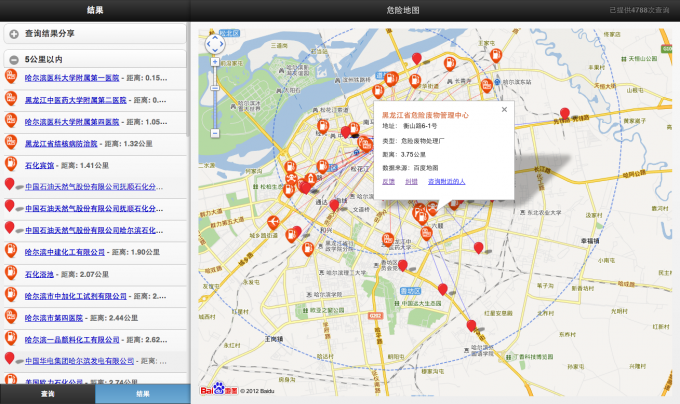Click 查询附近的人 link in the popup
Image resolution: width=680 pixels, height=404 pixels.
(x=446, y=181)
